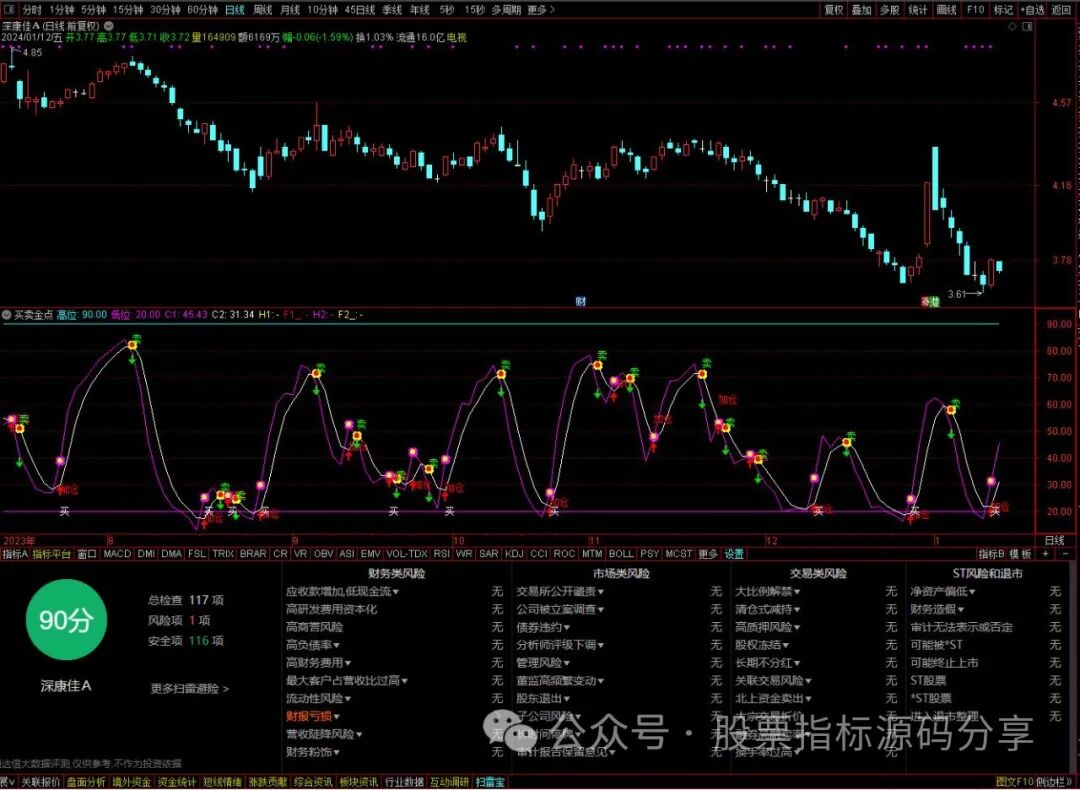The width and height of the screenshot is (1080, 790).
Task: Expand 交易所公开谴责 risk item
Action: point(560,592)
